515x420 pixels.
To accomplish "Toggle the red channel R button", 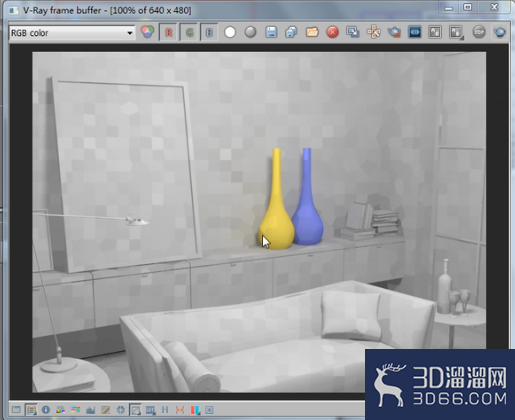I will 169,32.
